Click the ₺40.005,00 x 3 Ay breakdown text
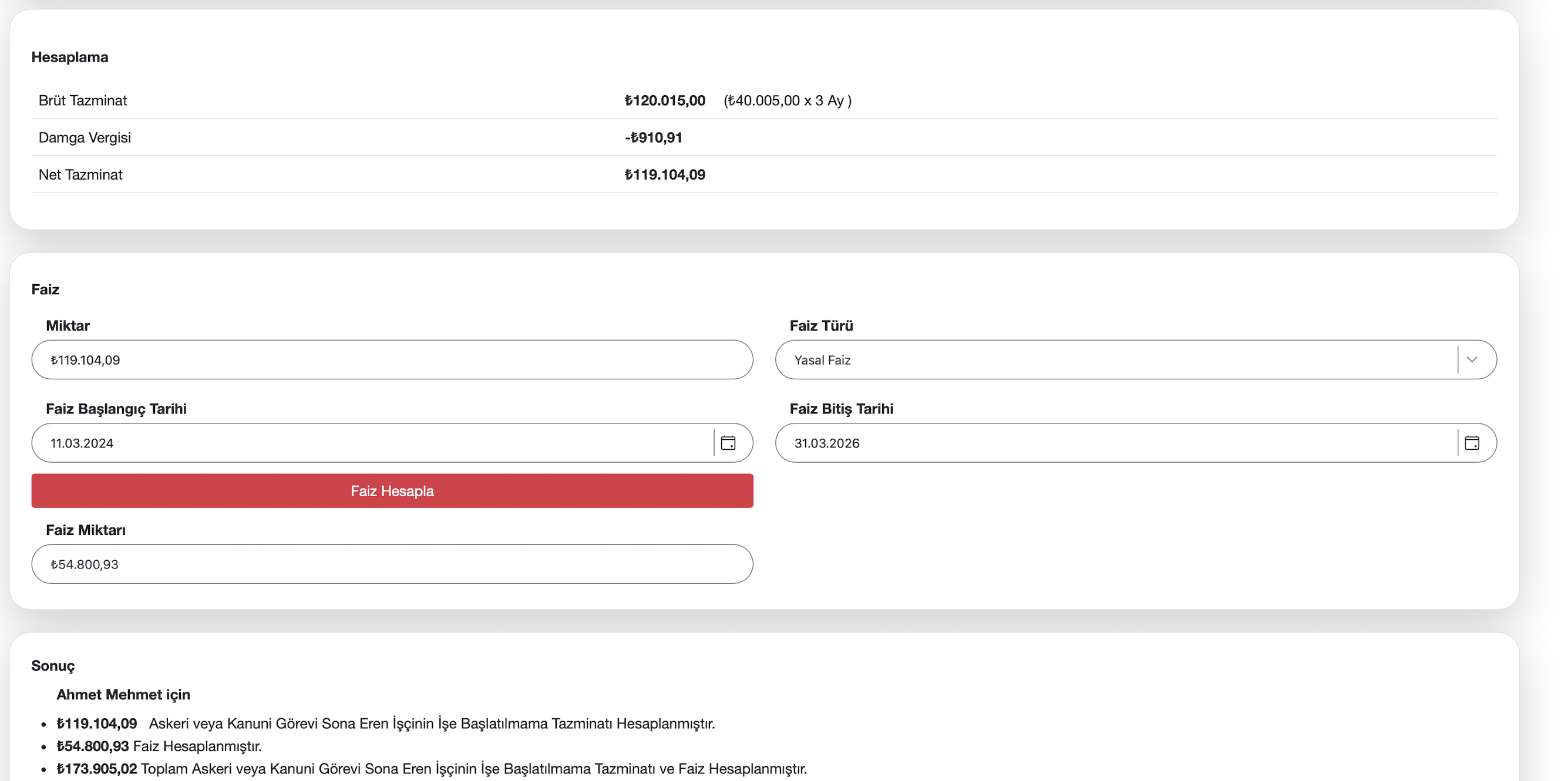The height and width of the screenshot is (781, 1568). click(787, 100)
